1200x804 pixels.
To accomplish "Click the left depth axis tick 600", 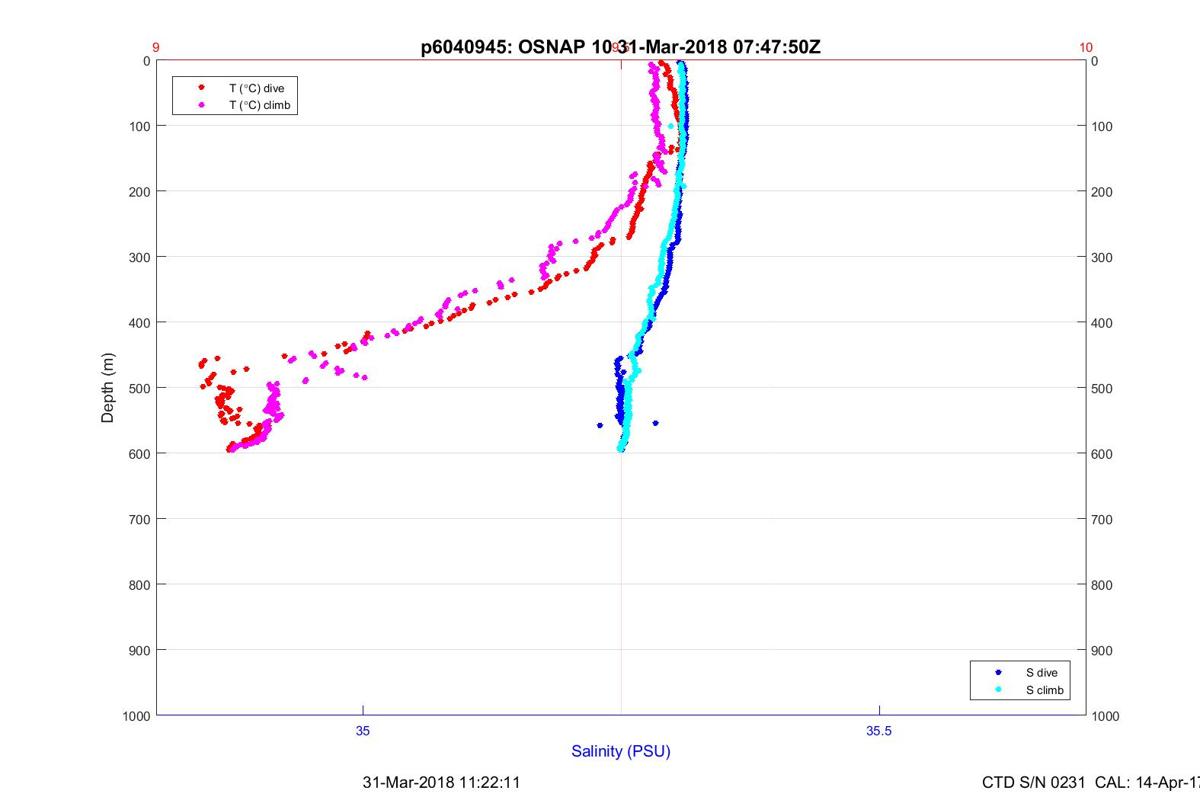I will coord(139,453).
